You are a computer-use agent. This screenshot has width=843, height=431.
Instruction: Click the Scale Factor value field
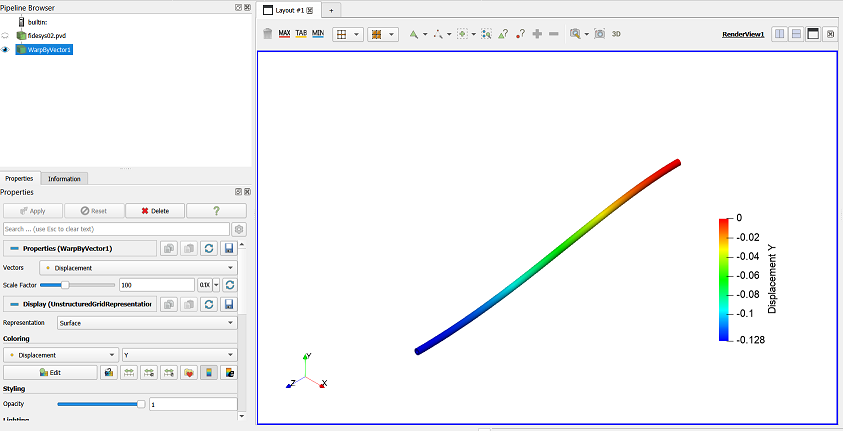[157, 285]
